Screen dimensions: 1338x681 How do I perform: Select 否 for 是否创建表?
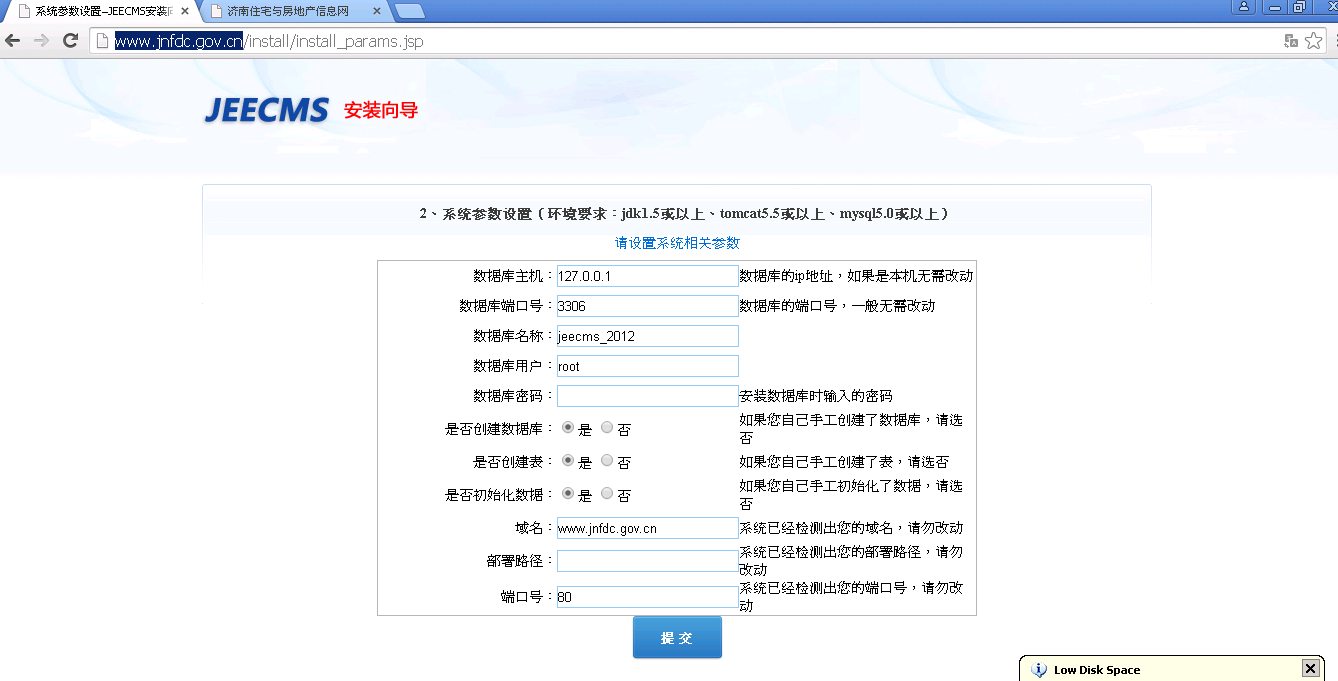point(607,461)
